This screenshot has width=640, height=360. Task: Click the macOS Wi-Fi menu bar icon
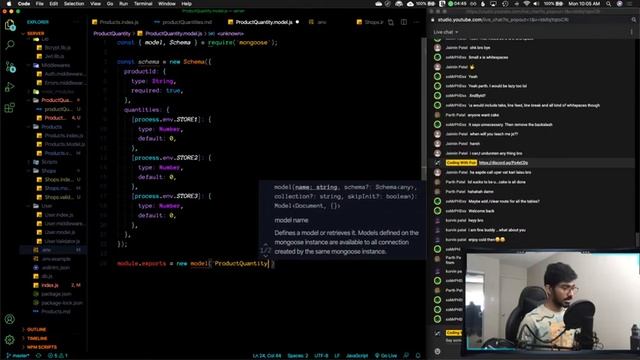[x=527, y=4]
